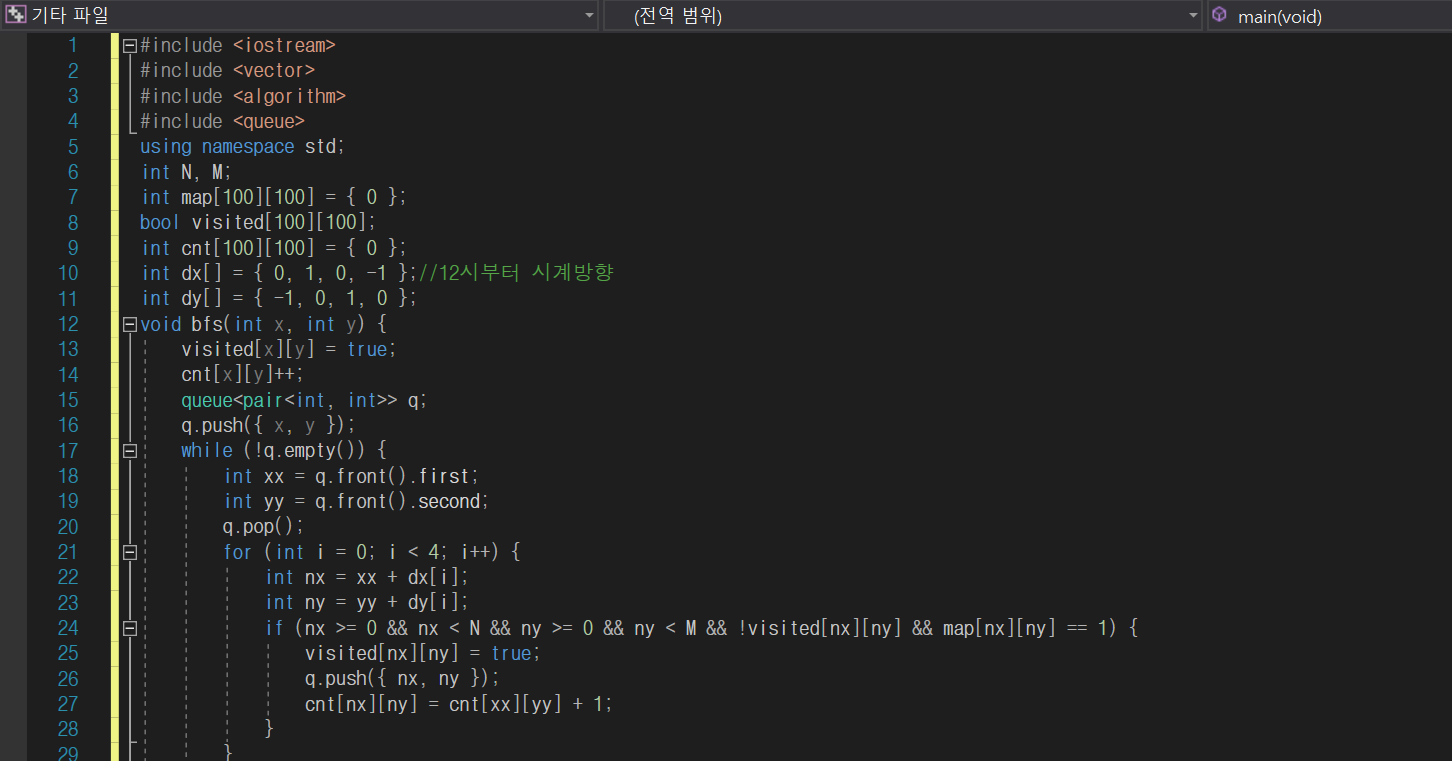Image resolution: width=1452 pixels, height=761 pixels.
Task: Click "visited[nx][ny] = true;" on line 25
Action: (x=423, y=653)
